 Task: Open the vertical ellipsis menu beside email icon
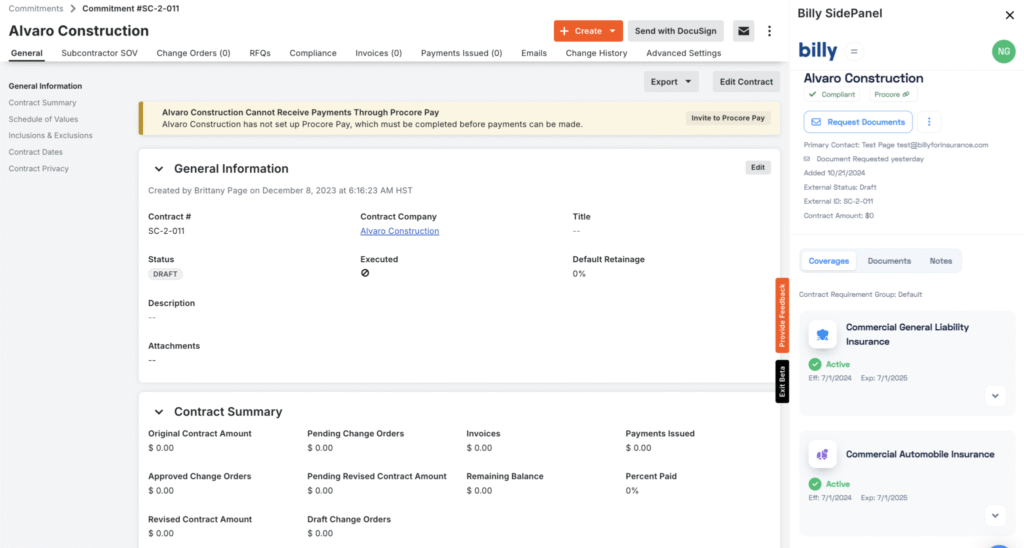tap(769, 31)
